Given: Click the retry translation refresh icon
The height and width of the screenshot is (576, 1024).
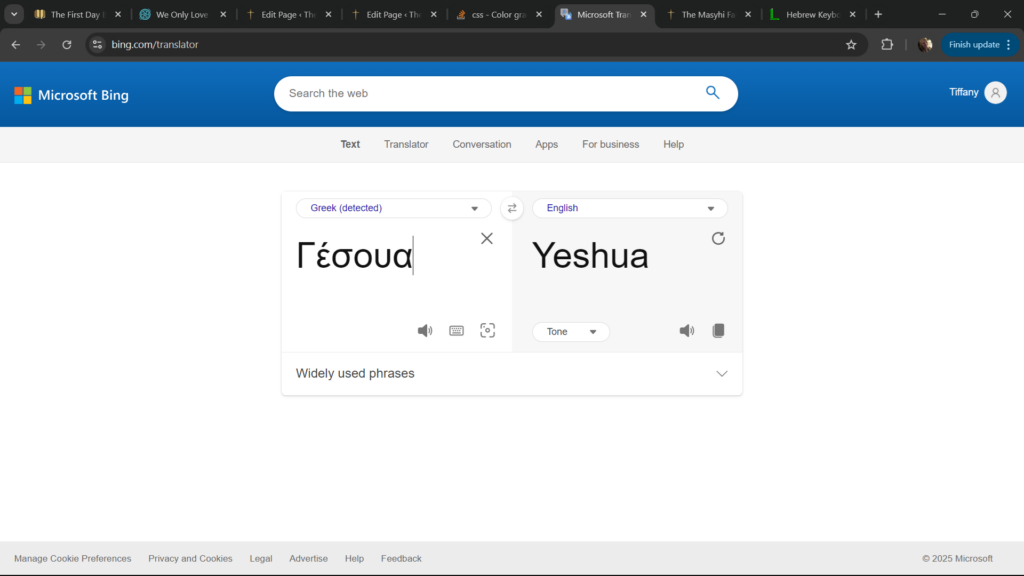Looking at the screenshot, I should pos(718,238).
